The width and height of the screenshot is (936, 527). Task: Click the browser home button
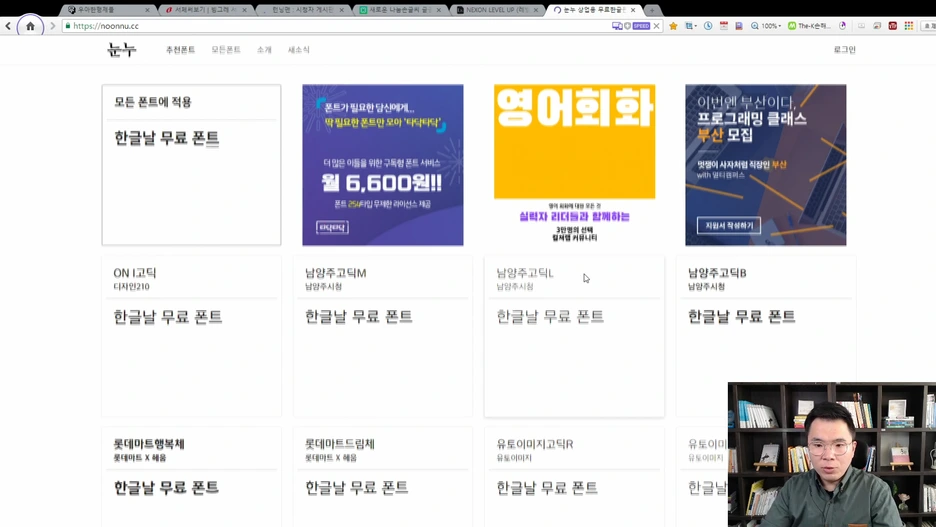(x=30, y=26)
